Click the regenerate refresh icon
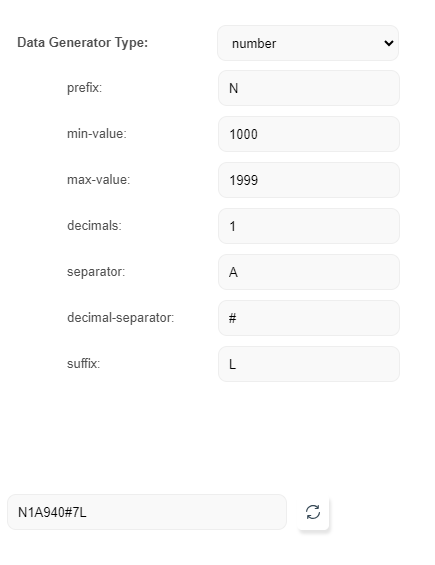This screenshot has height=565, width=435. coord(313,512)
